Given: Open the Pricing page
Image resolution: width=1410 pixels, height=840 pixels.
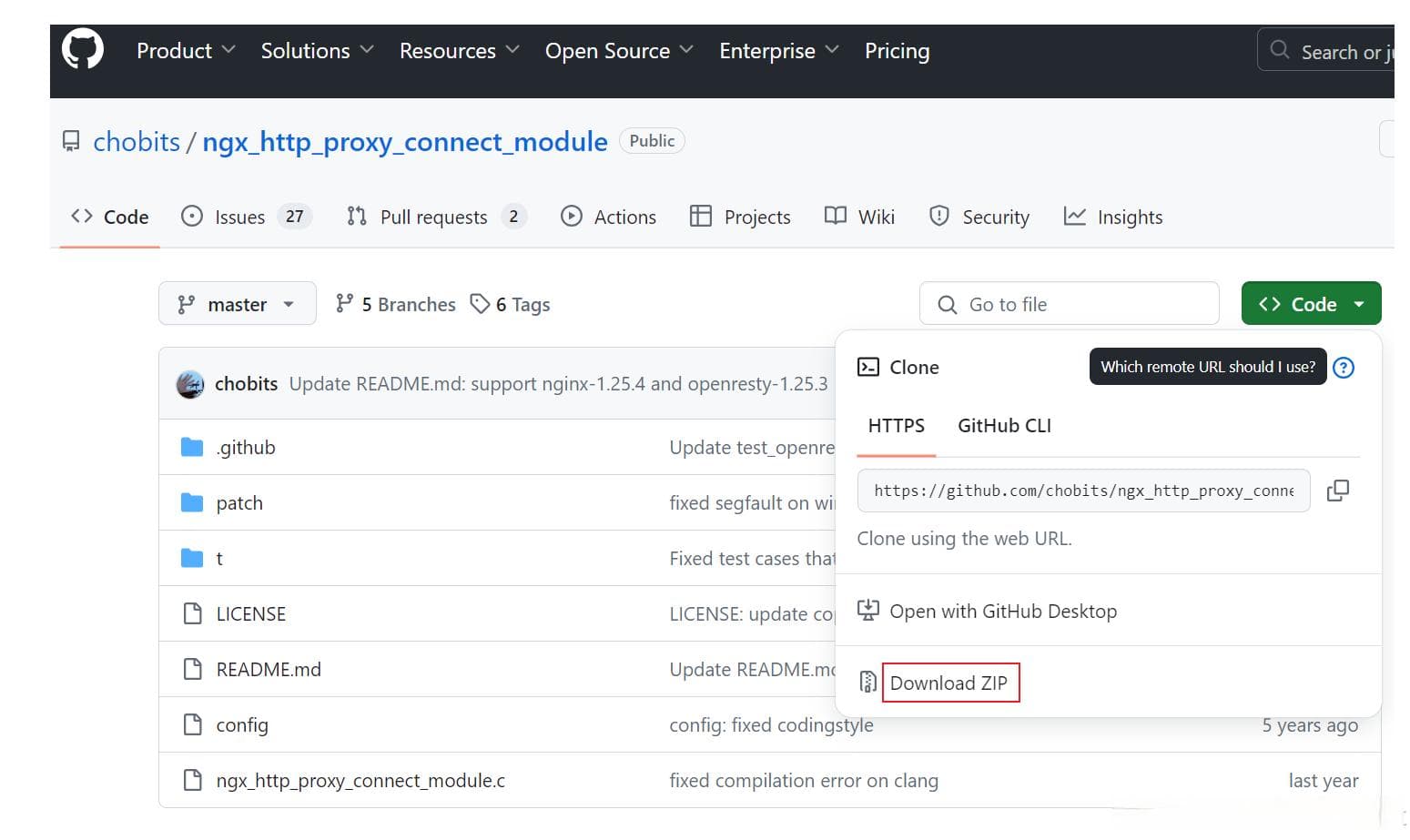Looking at the screenshot, I should click(897, 51).
